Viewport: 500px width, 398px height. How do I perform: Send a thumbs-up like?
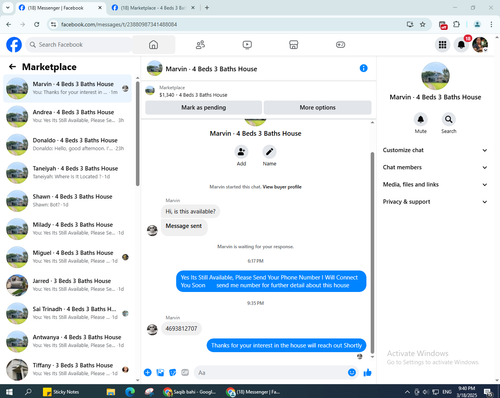(367, 372)
